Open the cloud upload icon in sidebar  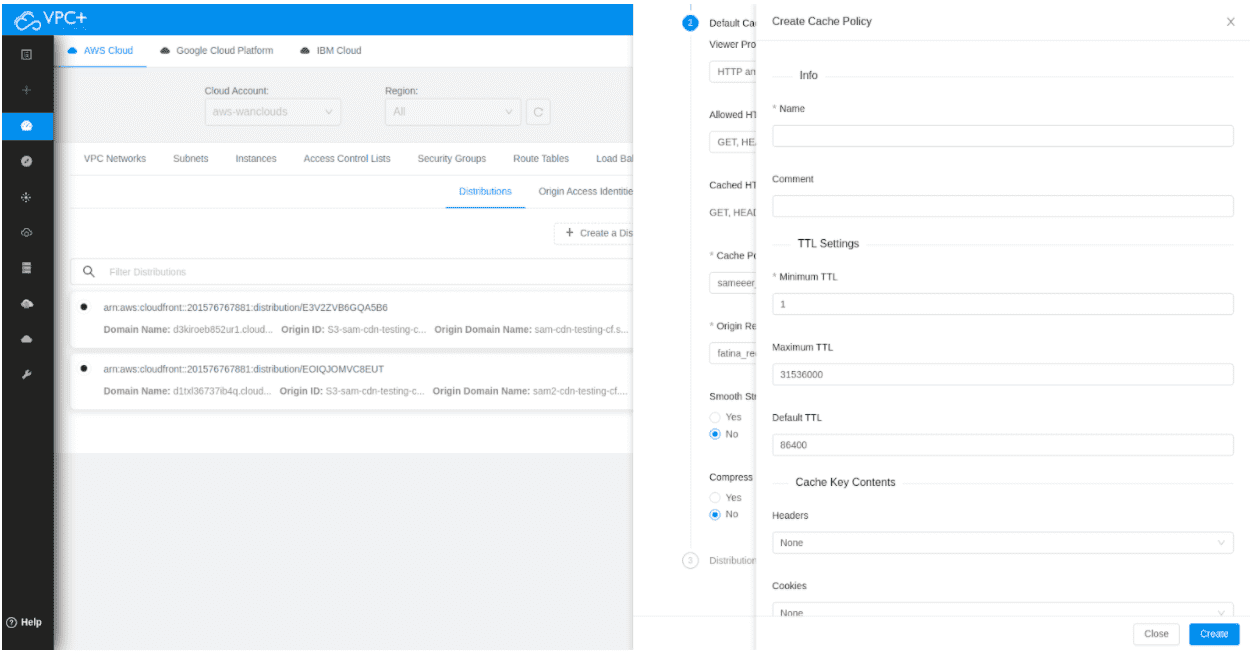click(27, 303)
